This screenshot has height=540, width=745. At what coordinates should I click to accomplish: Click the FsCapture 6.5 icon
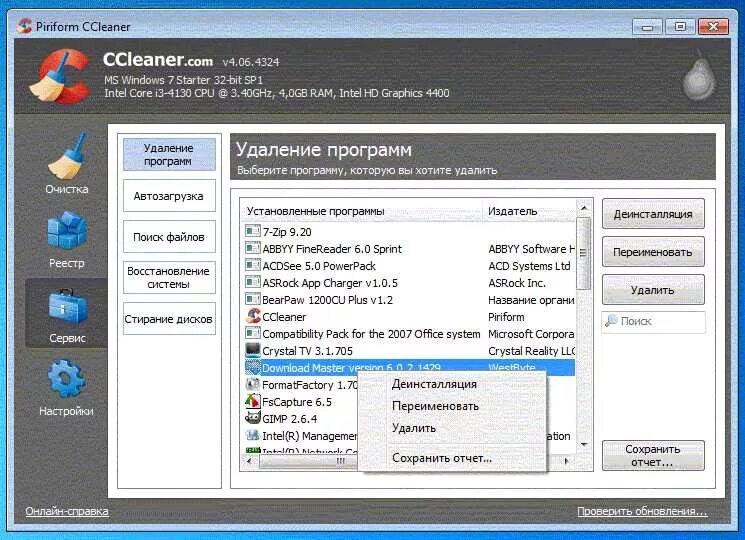253,402
